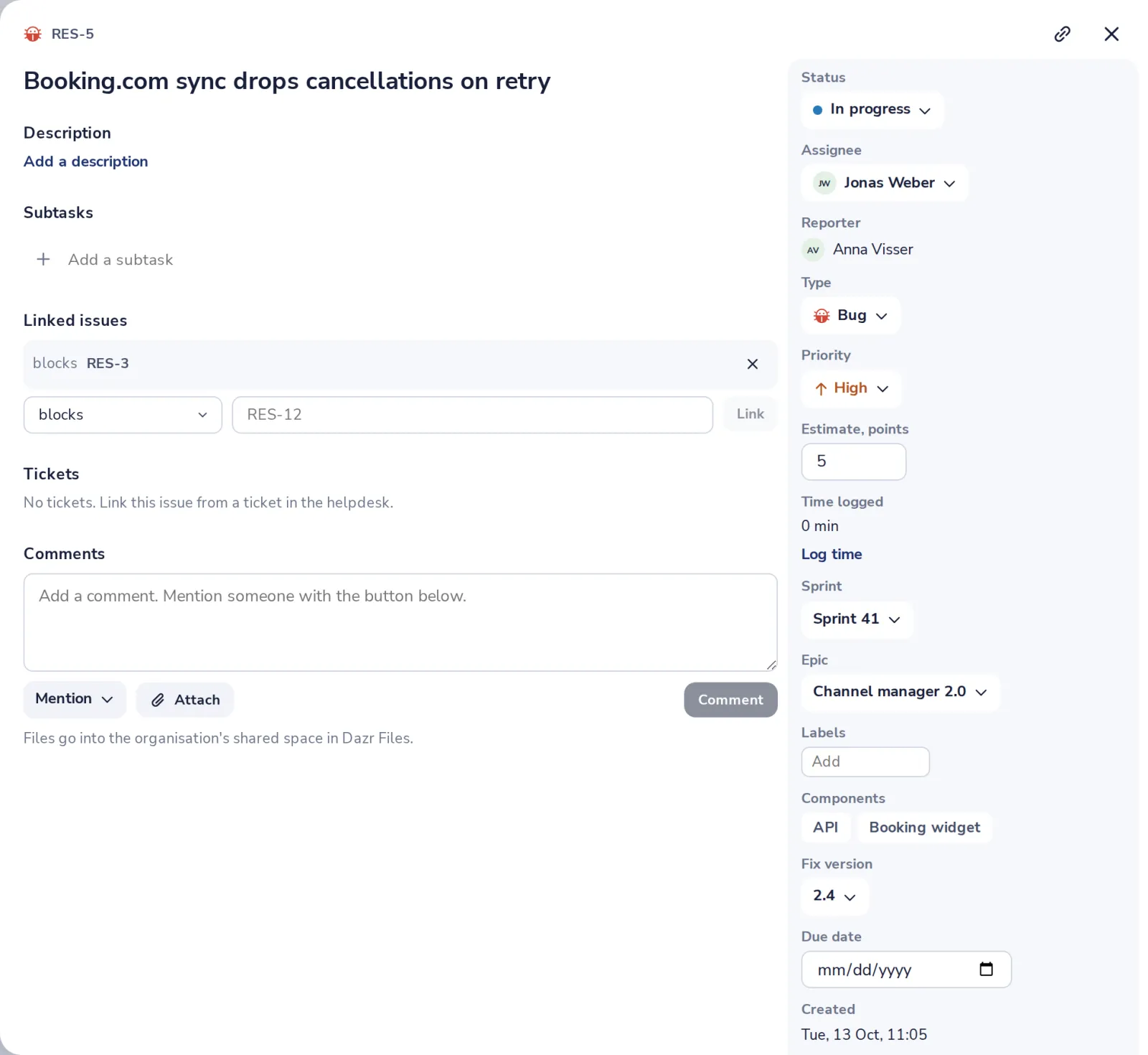Click the Log time link

831,554
